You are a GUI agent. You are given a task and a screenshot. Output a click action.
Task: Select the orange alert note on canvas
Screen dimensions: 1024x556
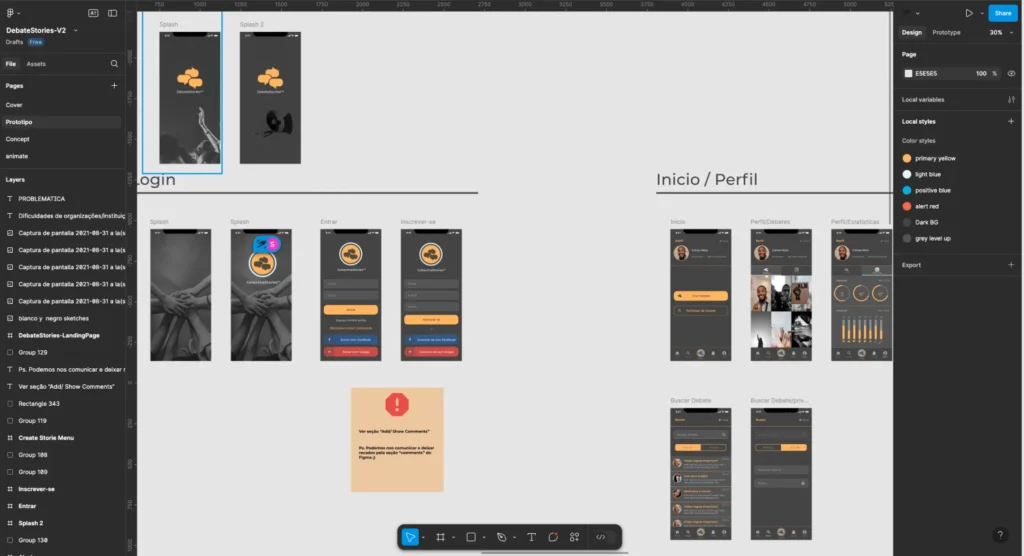[x=397, y=440]
